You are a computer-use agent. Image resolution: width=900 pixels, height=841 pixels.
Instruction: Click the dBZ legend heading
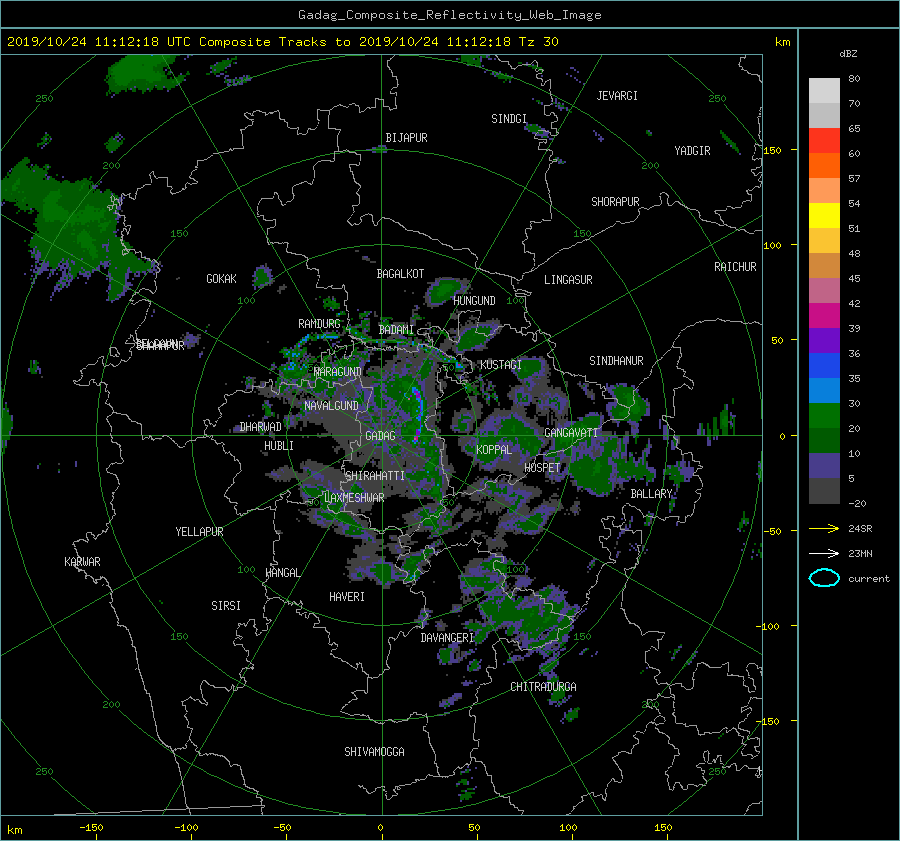tap(848, 54)
